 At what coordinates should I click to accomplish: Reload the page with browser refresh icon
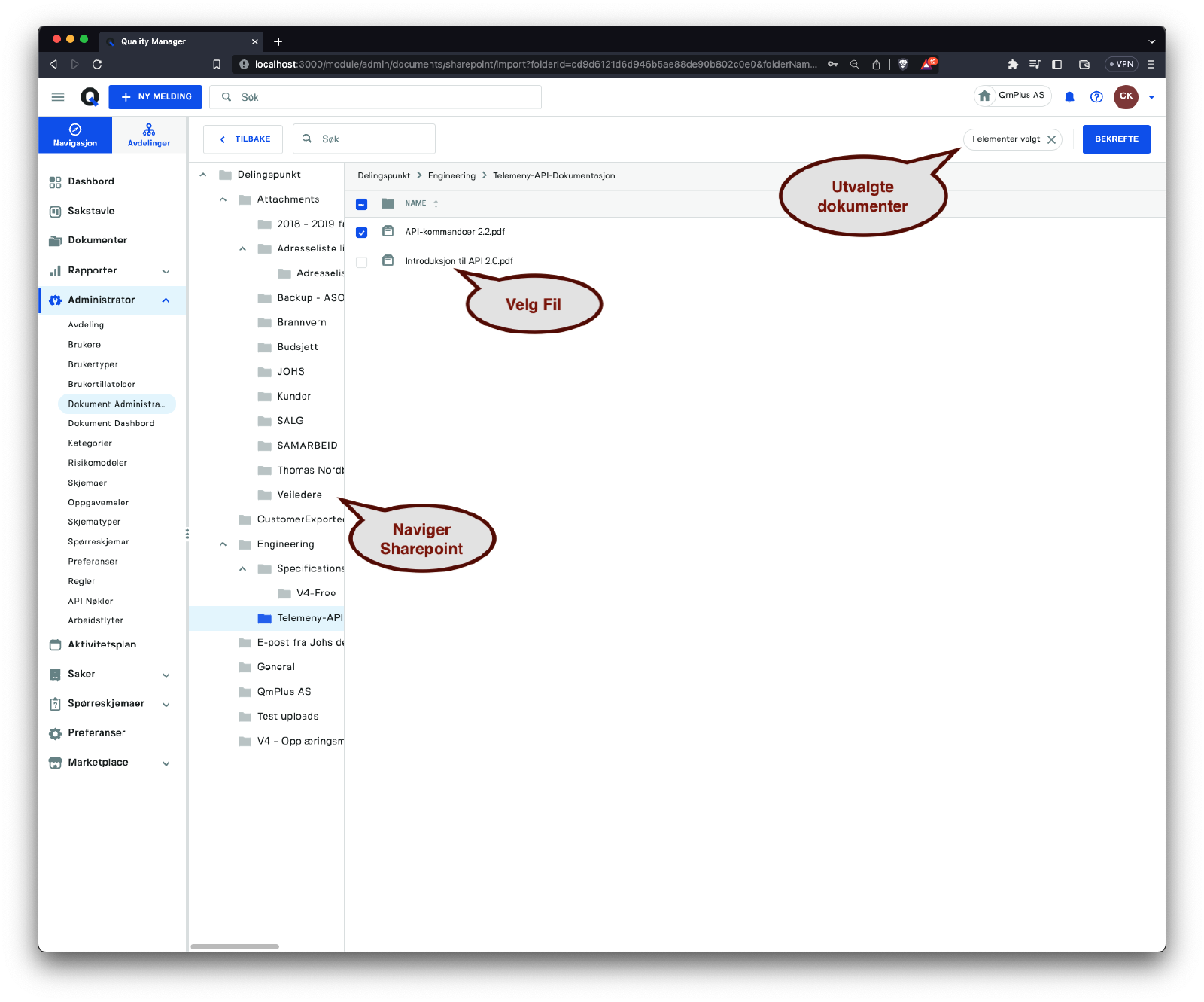97,65
